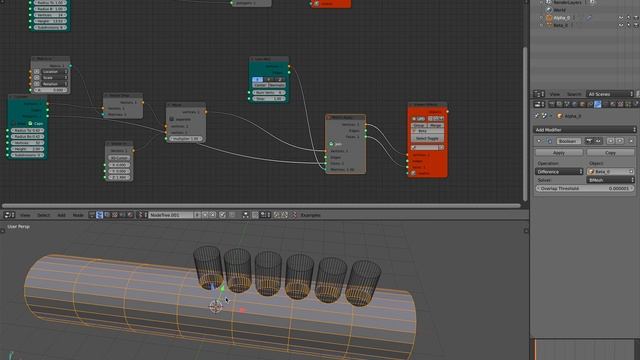Open Particles tab in properties editor

tap(629, 105)
